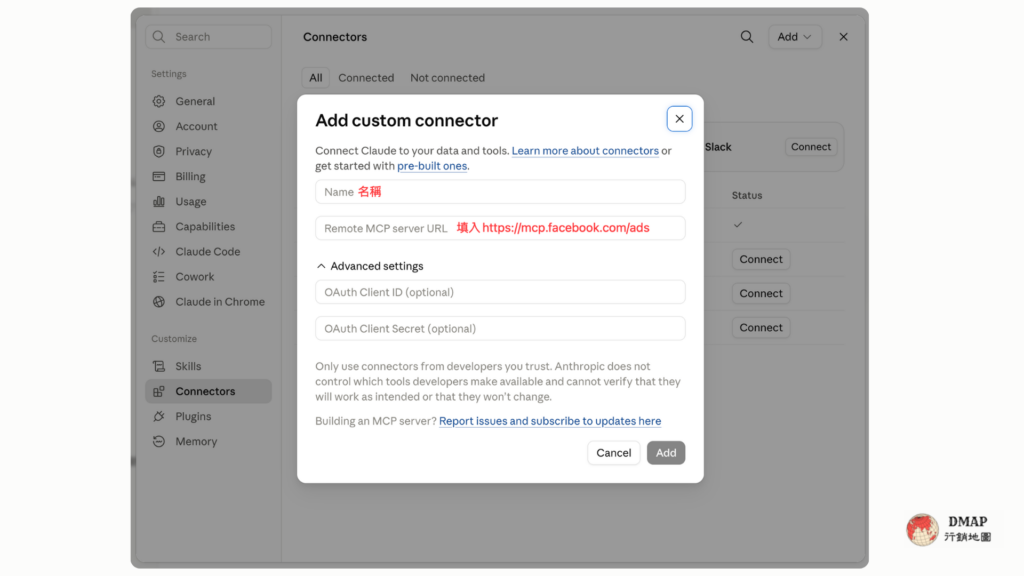Screen dimensions: 1024x576
Task: Go to Privacy settings
Action: click(208, 152)
